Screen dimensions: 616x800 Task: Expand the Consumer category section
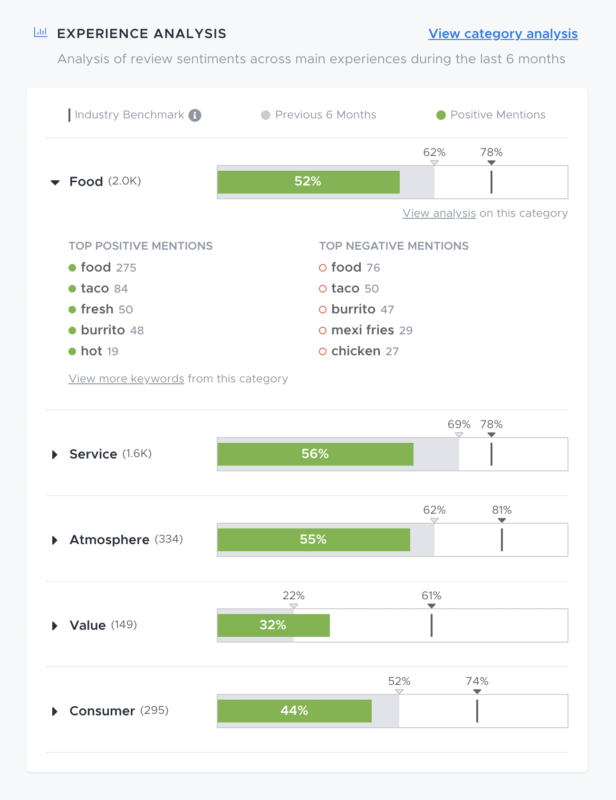point(54,710)
